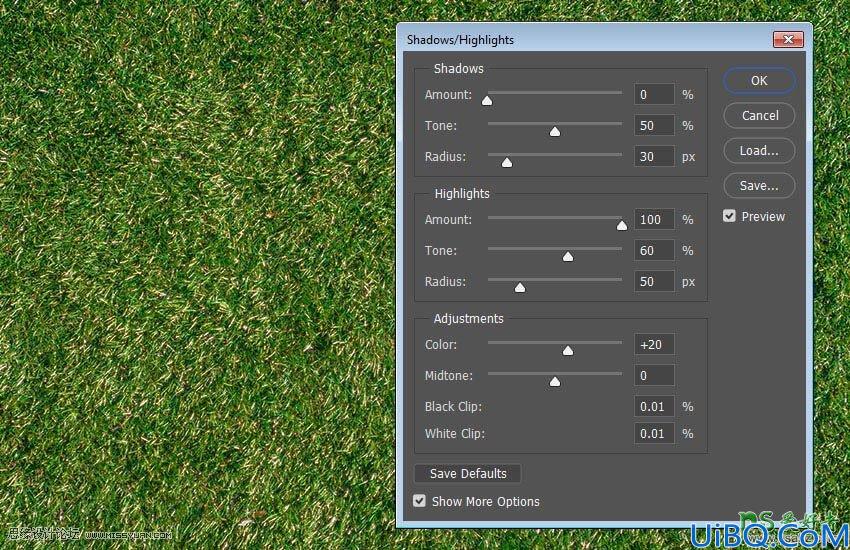Click the Shadows Radius slider handle
Screen dimensions: 850x550
point(507,163)
